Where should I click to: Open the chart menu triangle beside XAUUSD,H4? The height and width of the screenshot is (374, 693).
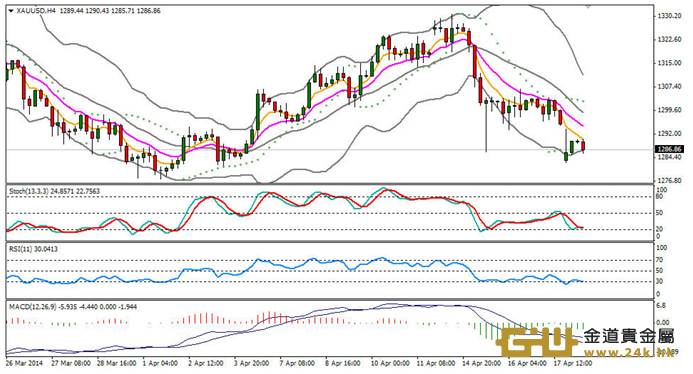11,11
